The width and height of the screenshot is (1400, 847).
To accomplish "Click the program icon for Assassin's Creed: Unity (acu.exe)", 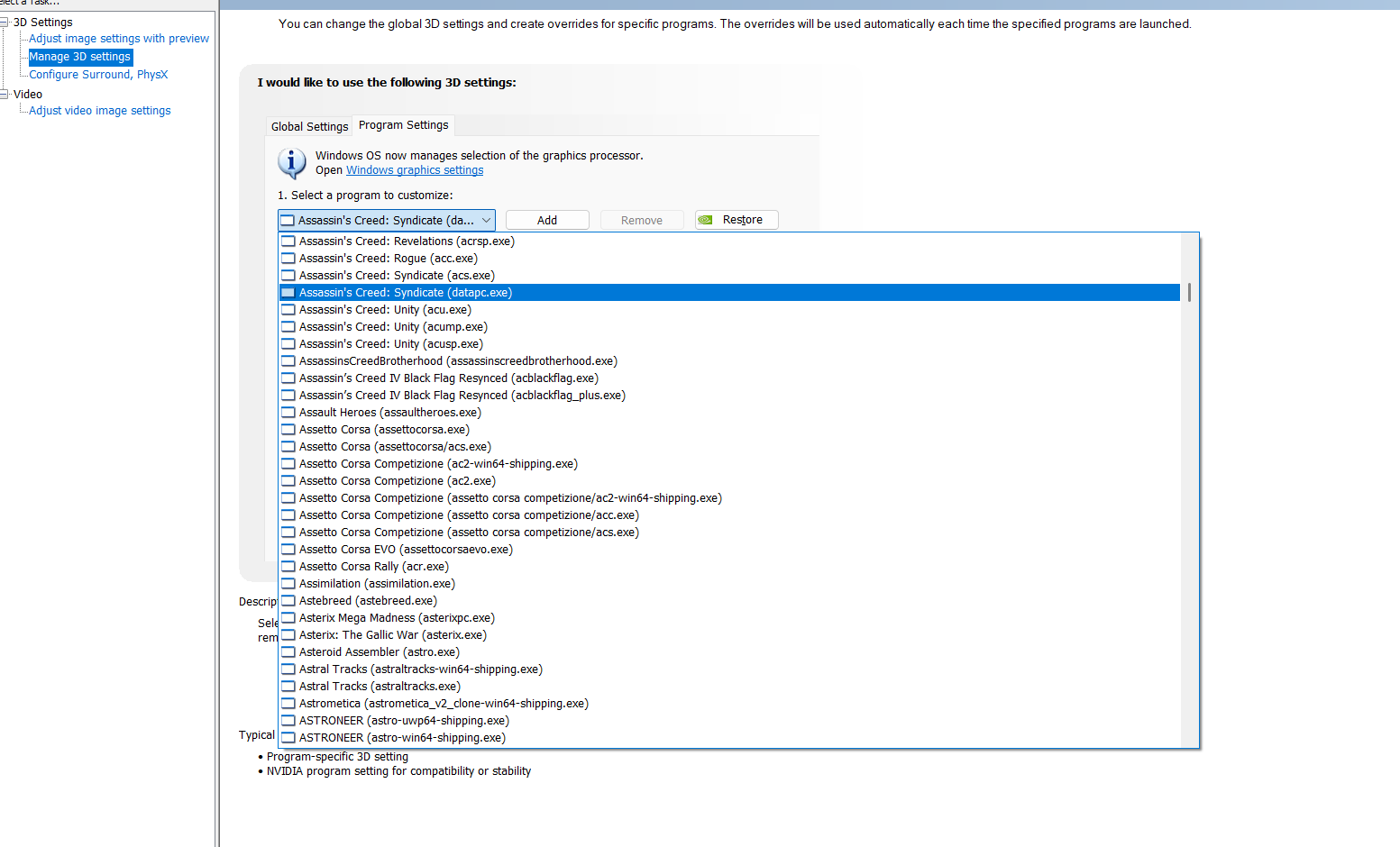I will point(288,310).
